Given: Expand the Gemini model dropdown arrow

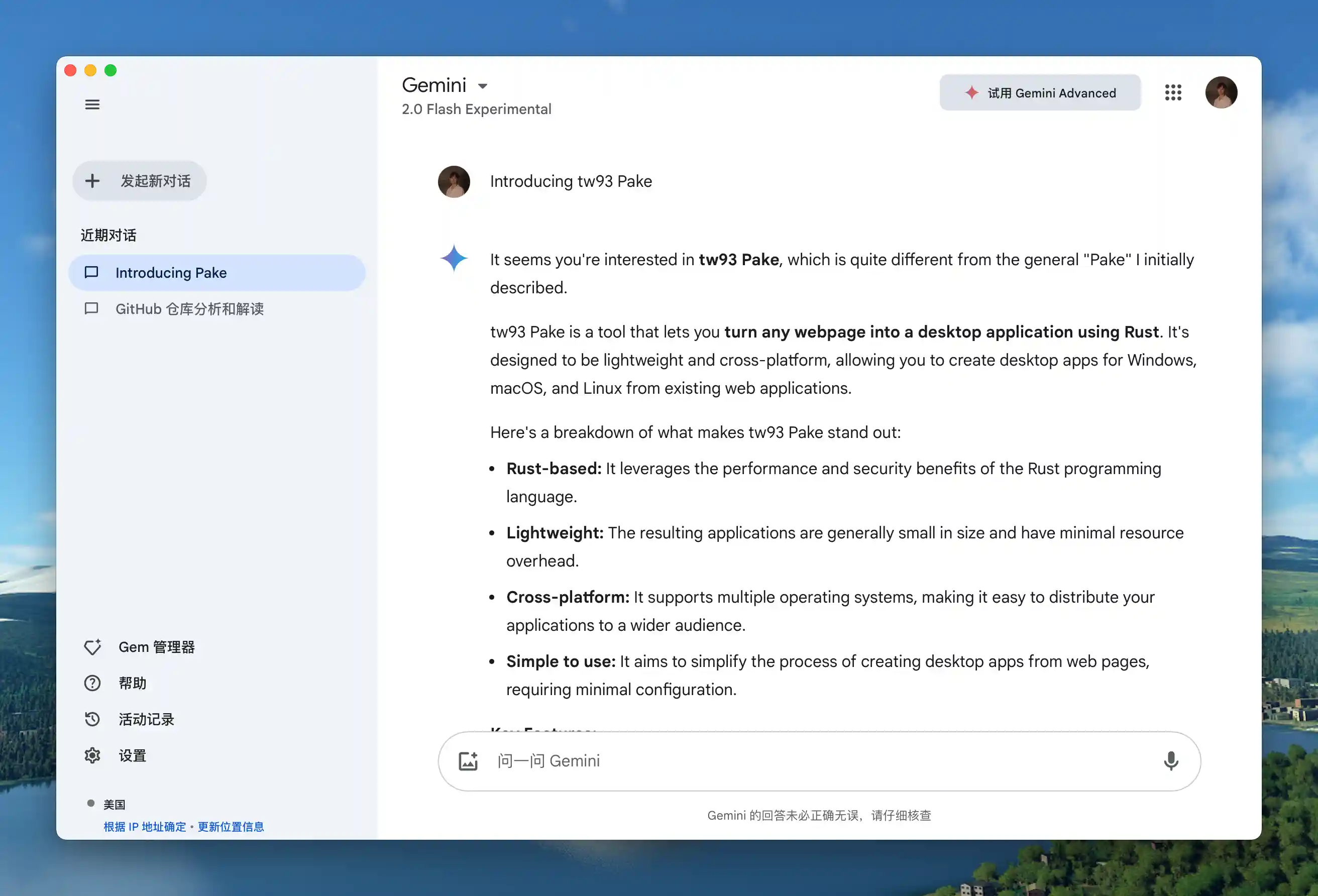Looking at the screenshot, I should coord(483,86).
